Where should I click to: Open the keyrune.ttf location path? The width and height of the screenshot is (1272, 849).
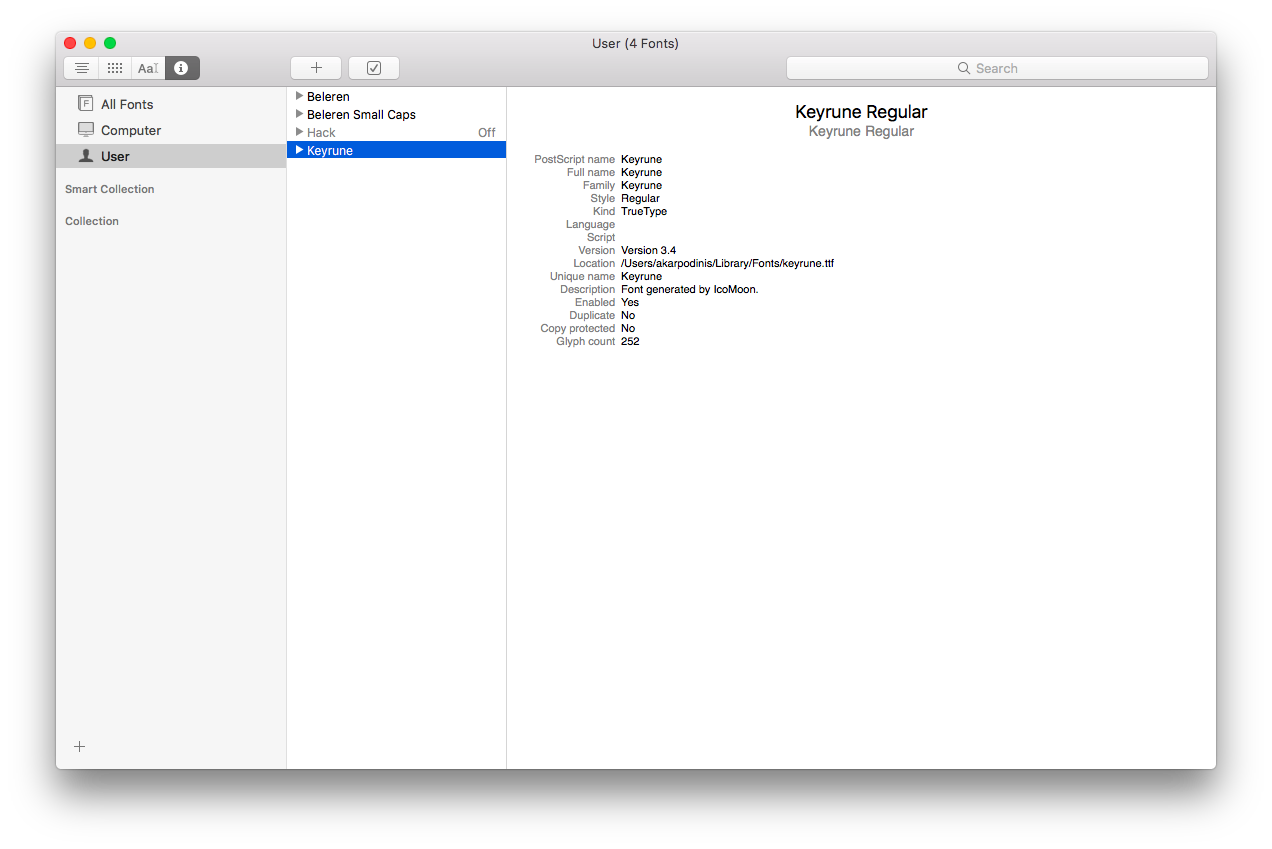(727, 263)
